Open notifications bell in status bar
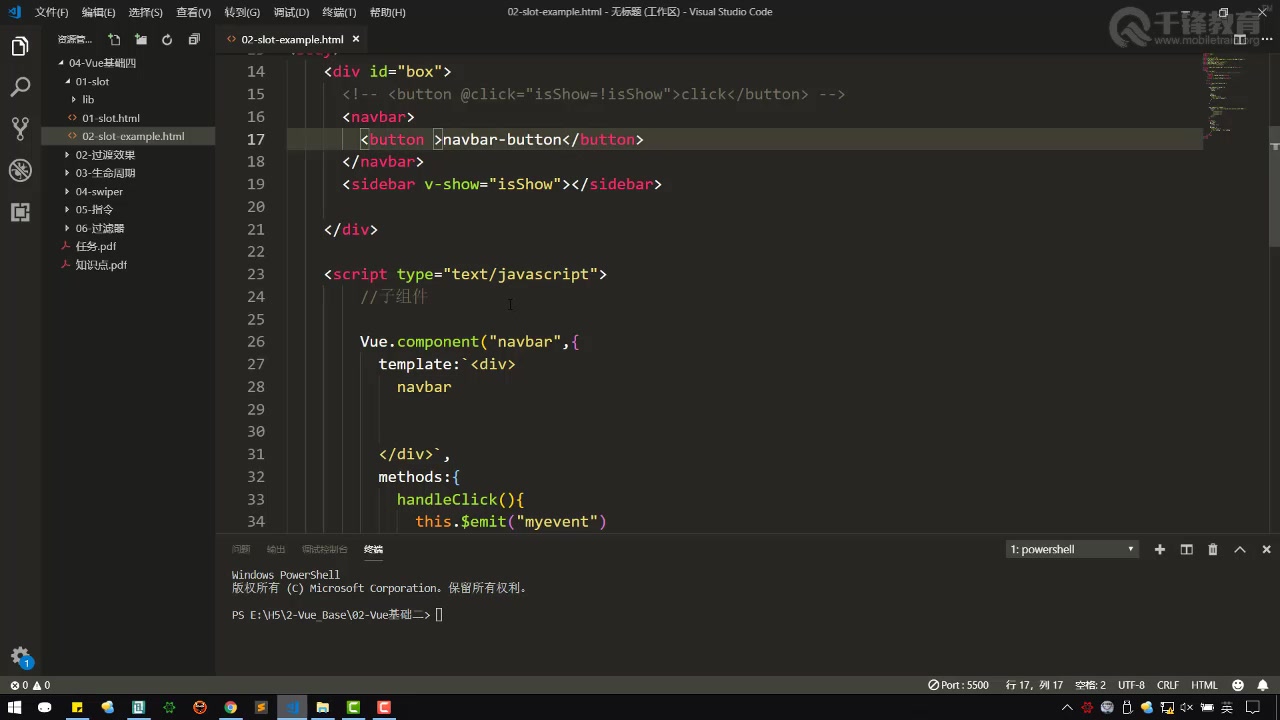This screenshot has height=720, width=1280. [1262, 685]
